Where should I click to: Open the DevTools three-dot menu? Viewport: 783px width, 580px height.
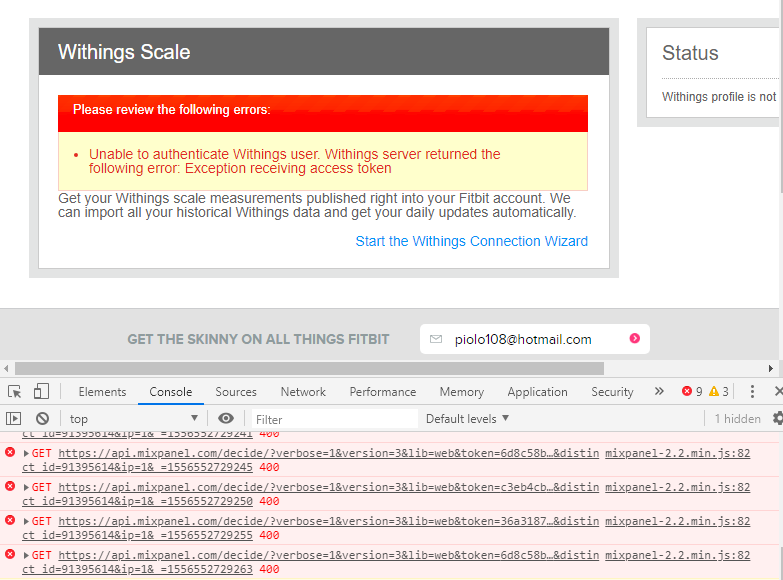pos(752,392)
